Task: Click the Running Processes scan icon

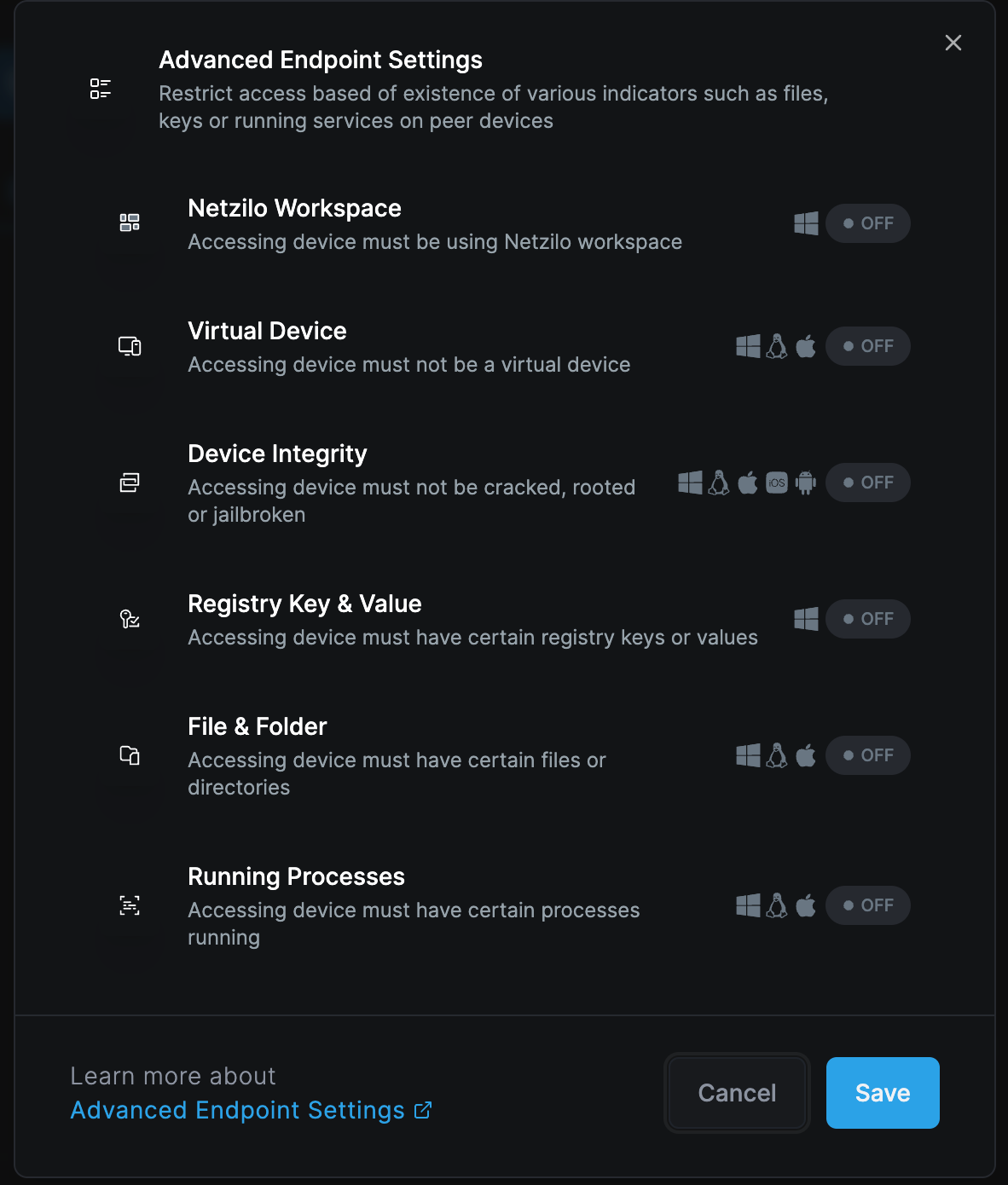Action: tap(130, 905)
